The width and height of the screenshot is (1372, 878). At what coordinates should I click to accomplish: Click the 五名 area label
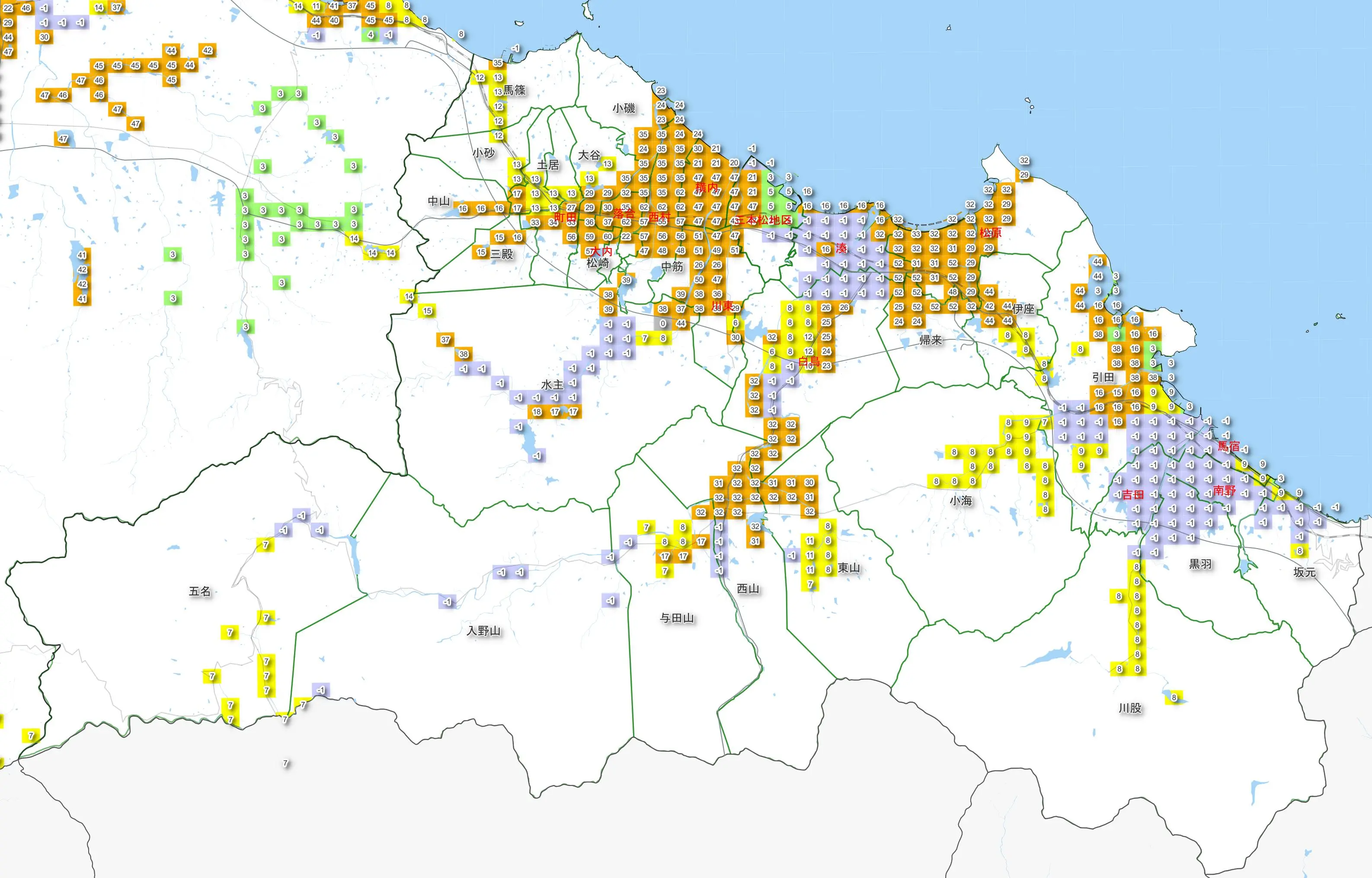pos(200,591)
